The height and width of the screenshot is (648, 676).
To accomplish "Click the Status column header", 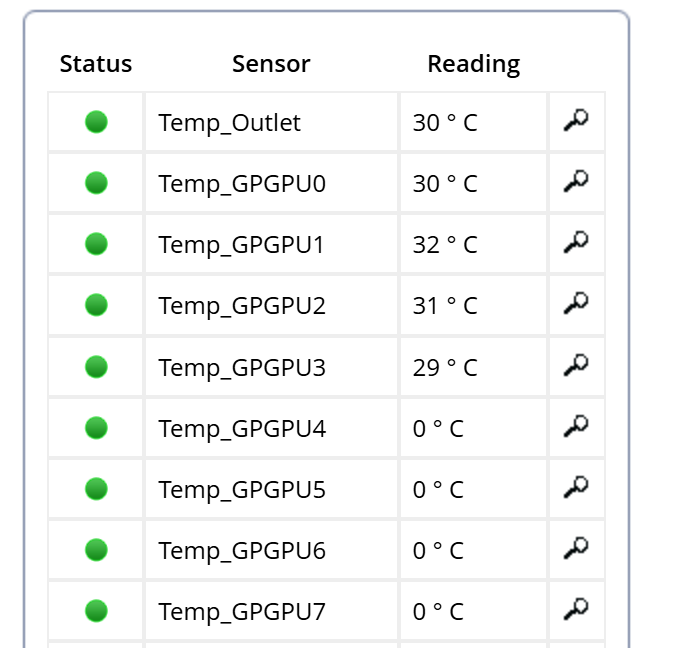I will [96, 64].
